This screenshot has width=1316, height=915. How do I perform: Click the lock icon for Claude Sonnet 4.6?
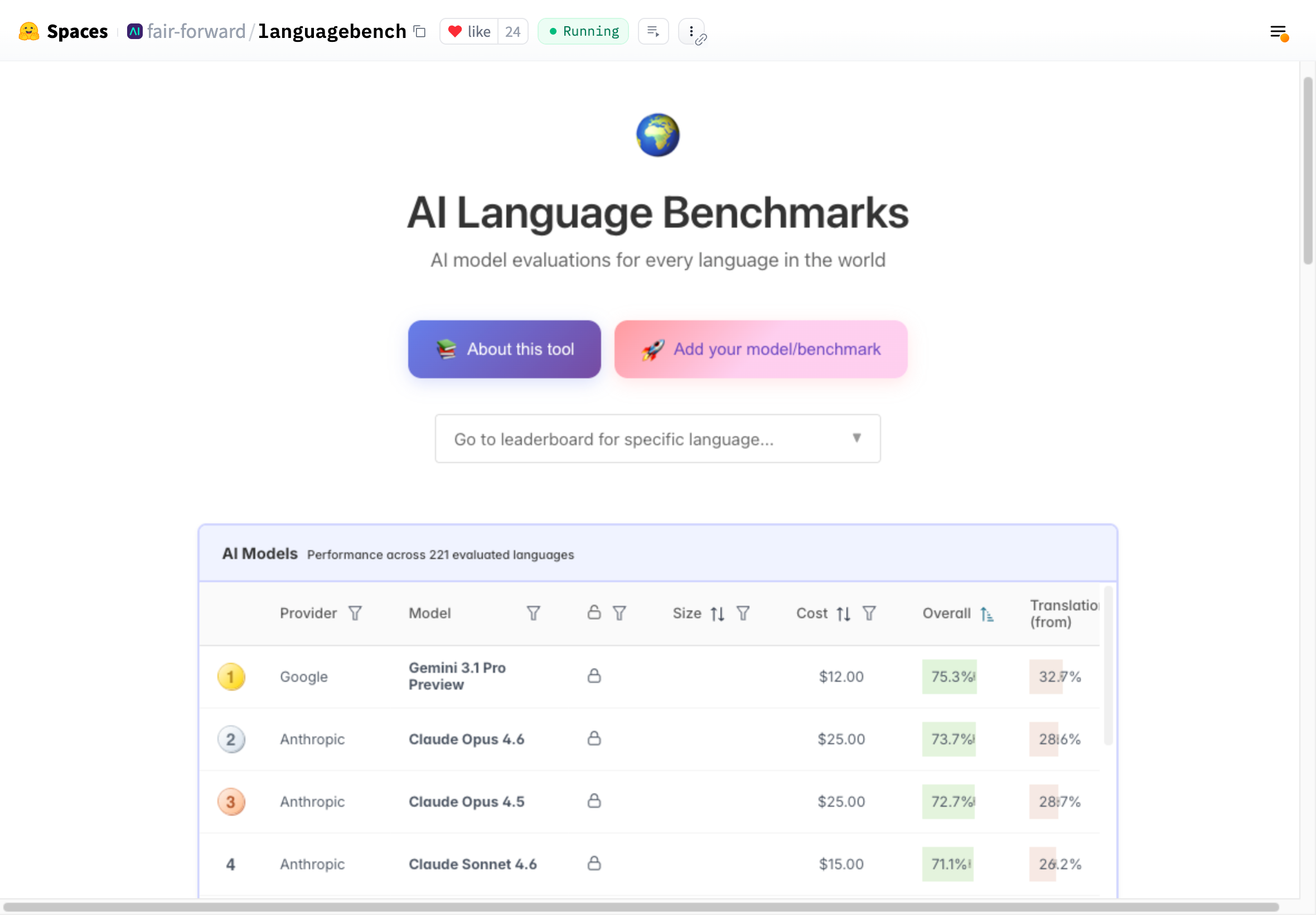[594, 864]
